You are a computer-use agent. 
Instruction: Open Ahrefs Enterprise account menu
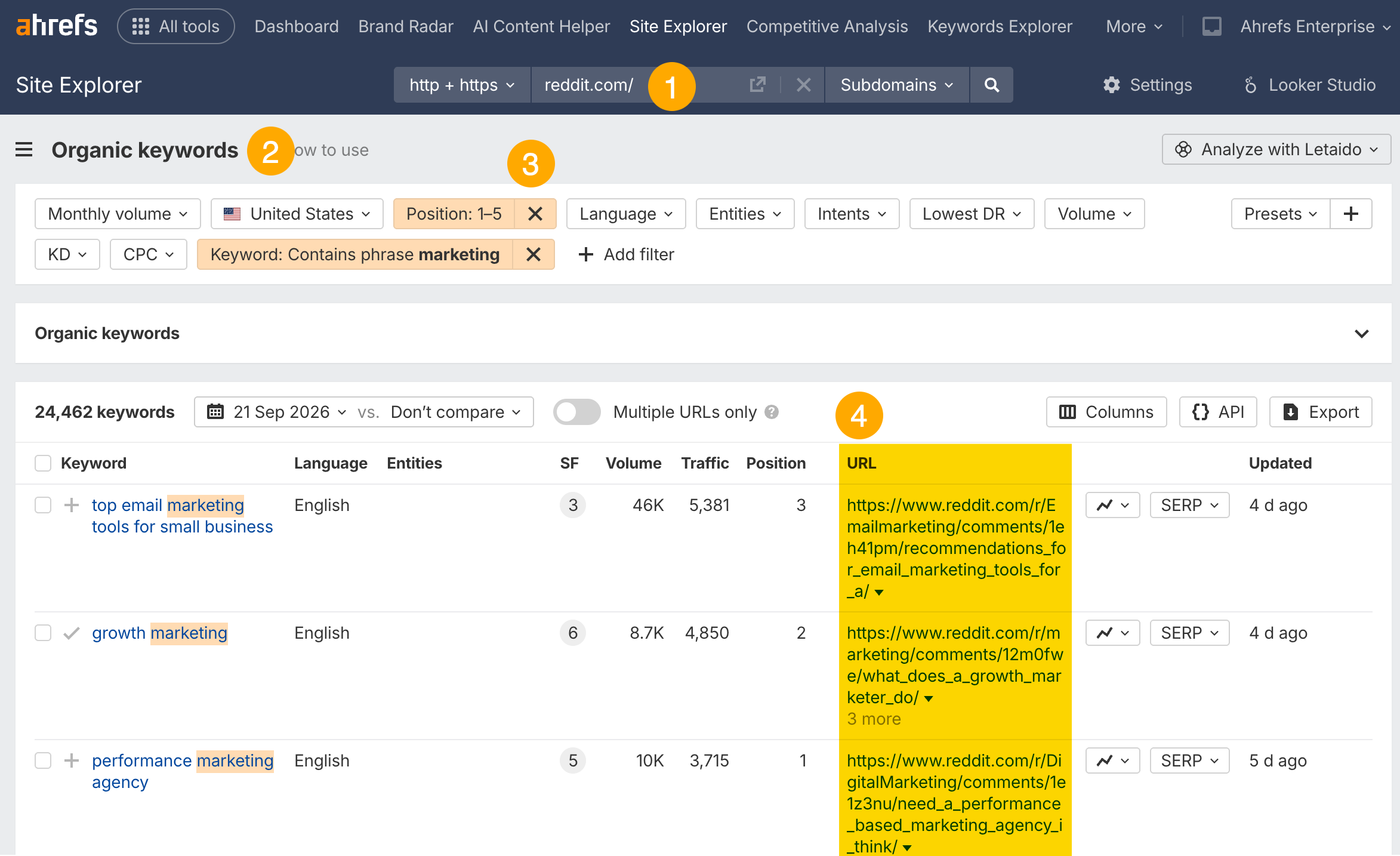[x=1316, y=26]
